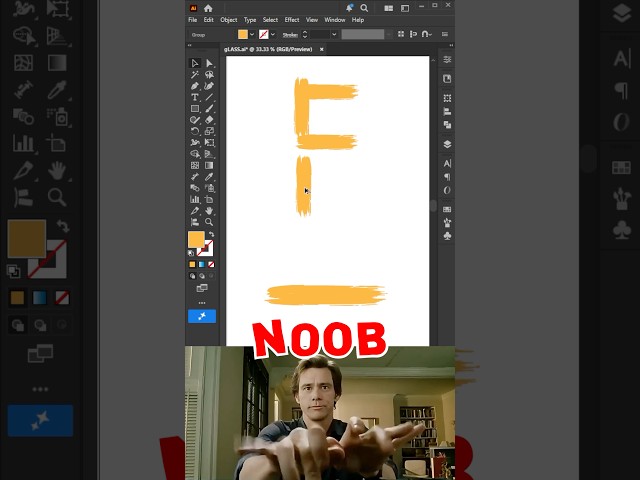Screen dimensions: 640x480
Task: Open the workspace switcher
Action: (405, 8)
